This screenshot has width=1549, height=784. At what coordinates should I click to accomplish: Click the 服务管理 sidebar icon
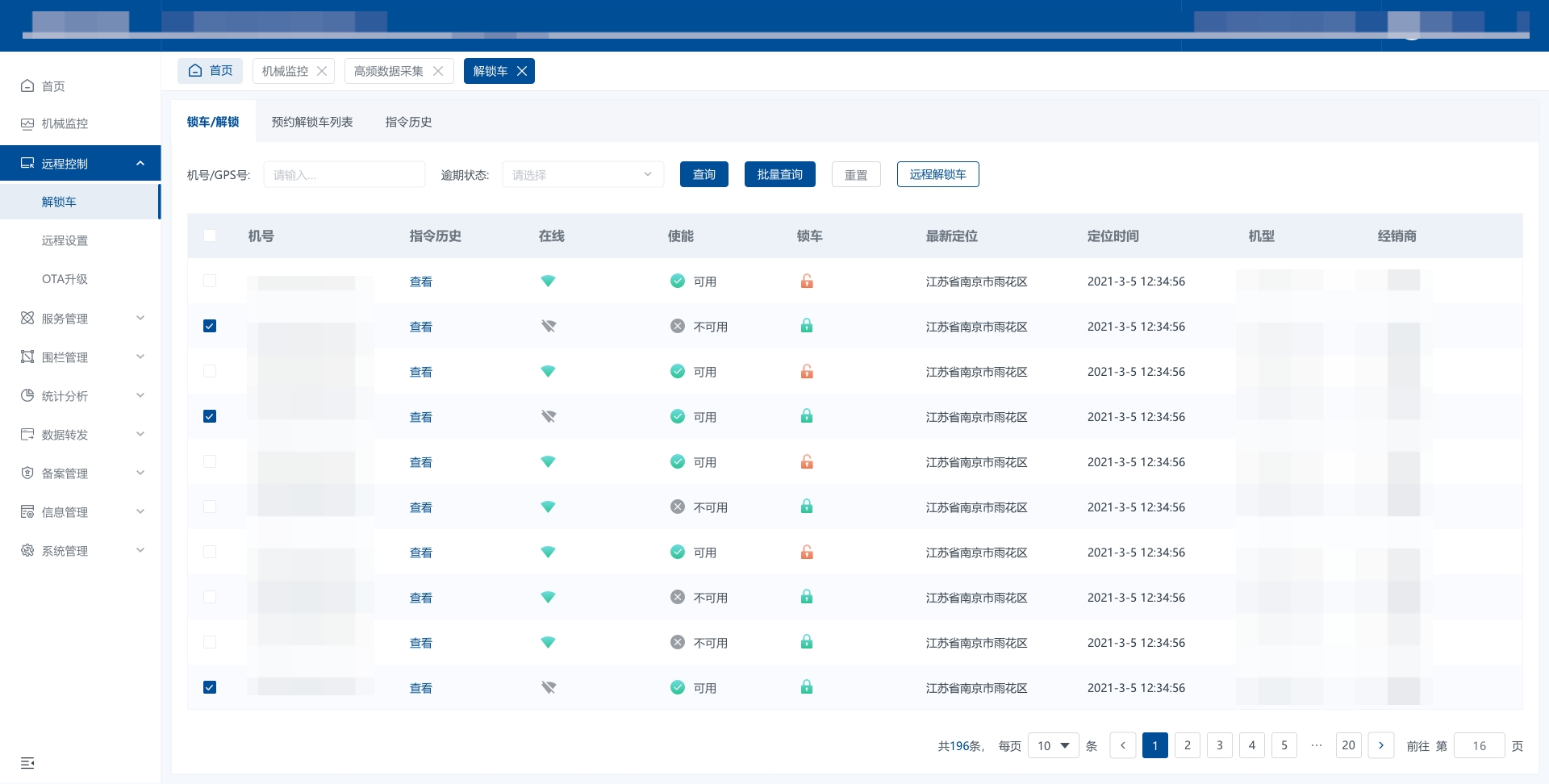coord(27,319)
